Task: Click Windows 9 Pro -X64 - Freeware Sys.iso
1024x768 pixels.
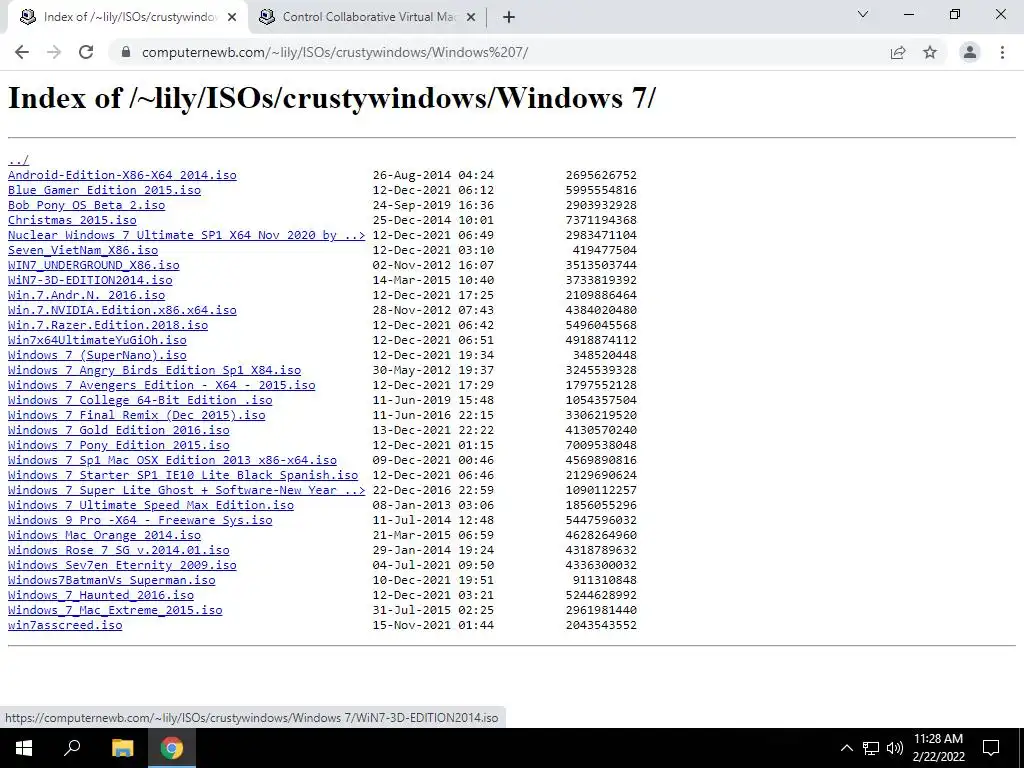Action: click(140, 520)
